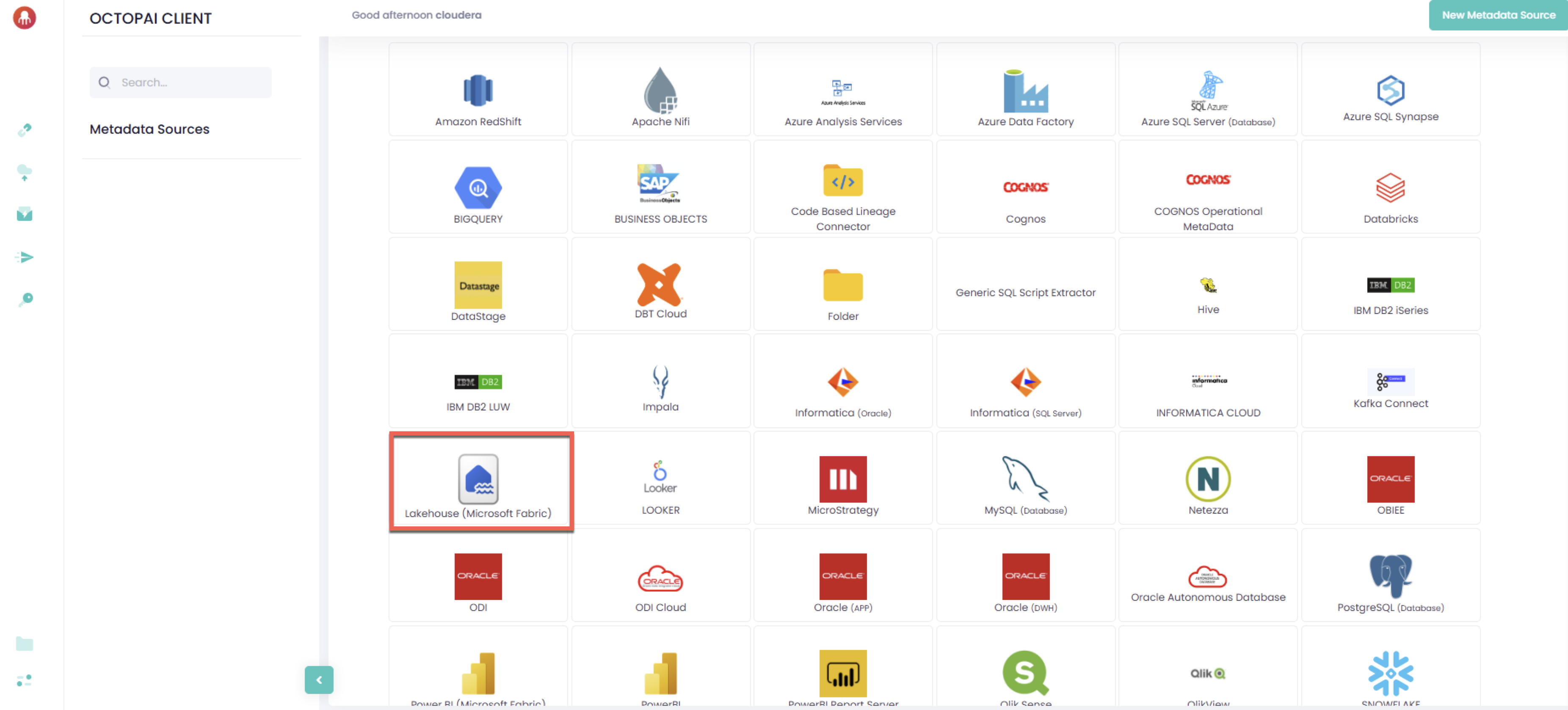The width and height of the screenshot is (1568, 710).
Task: Choose Azure Analysis Services connector
Action: 843,89
